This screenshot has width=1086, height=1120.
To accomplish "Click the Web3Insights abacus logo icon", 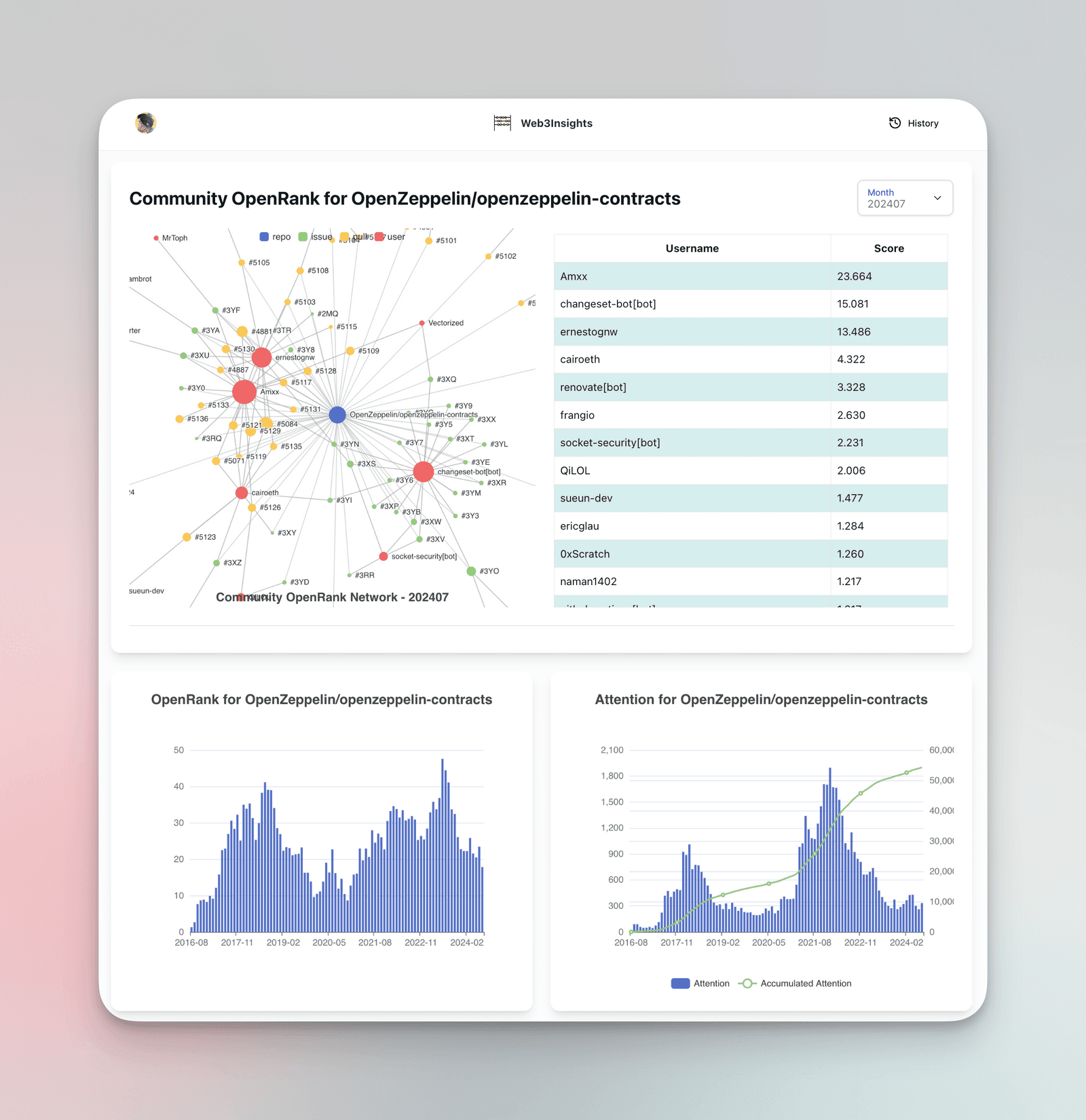I will [502, 123].
